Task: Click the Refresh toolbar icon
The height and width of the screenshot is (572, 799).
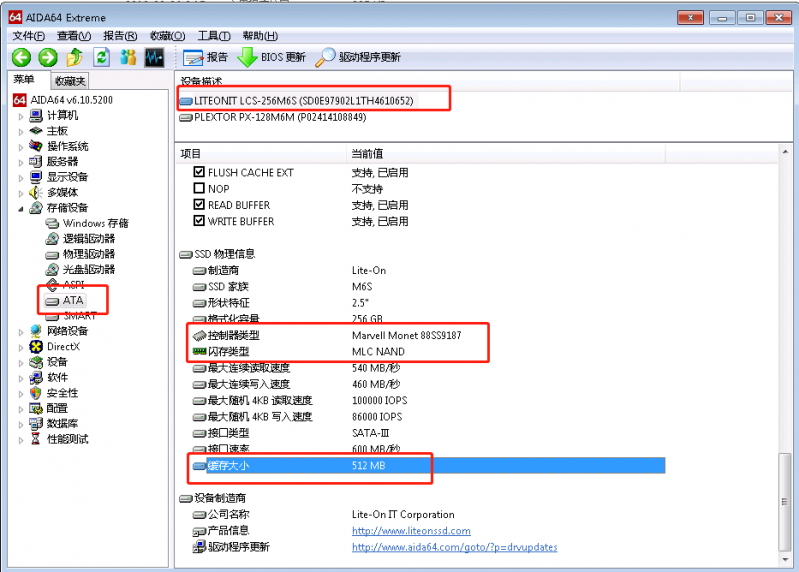Action: pos(101,57)
